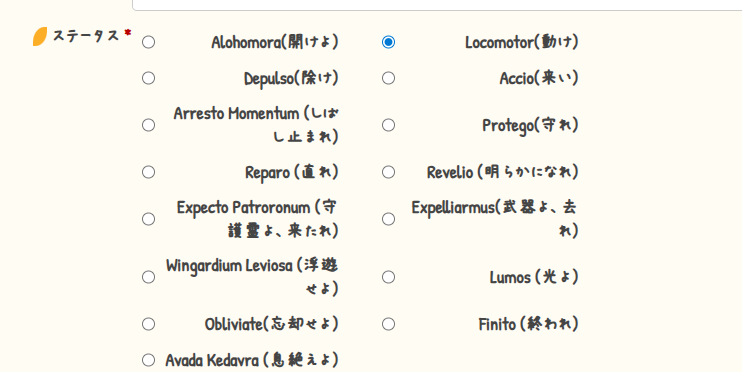Screen dimensions: 742x372
Task: Select Arresto Momentum radio button
Action: pos(149,125)
